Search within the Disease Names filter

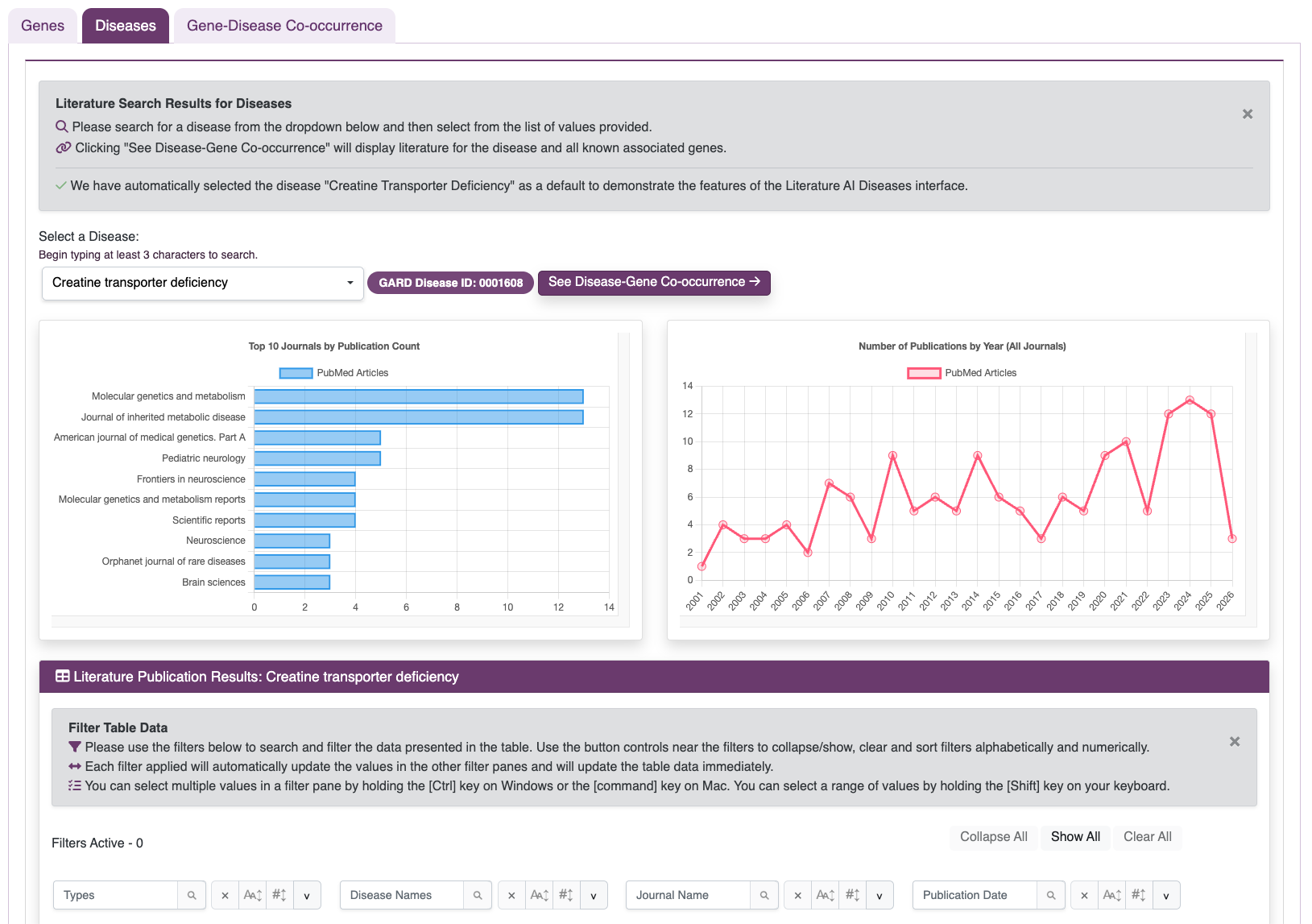478,895
